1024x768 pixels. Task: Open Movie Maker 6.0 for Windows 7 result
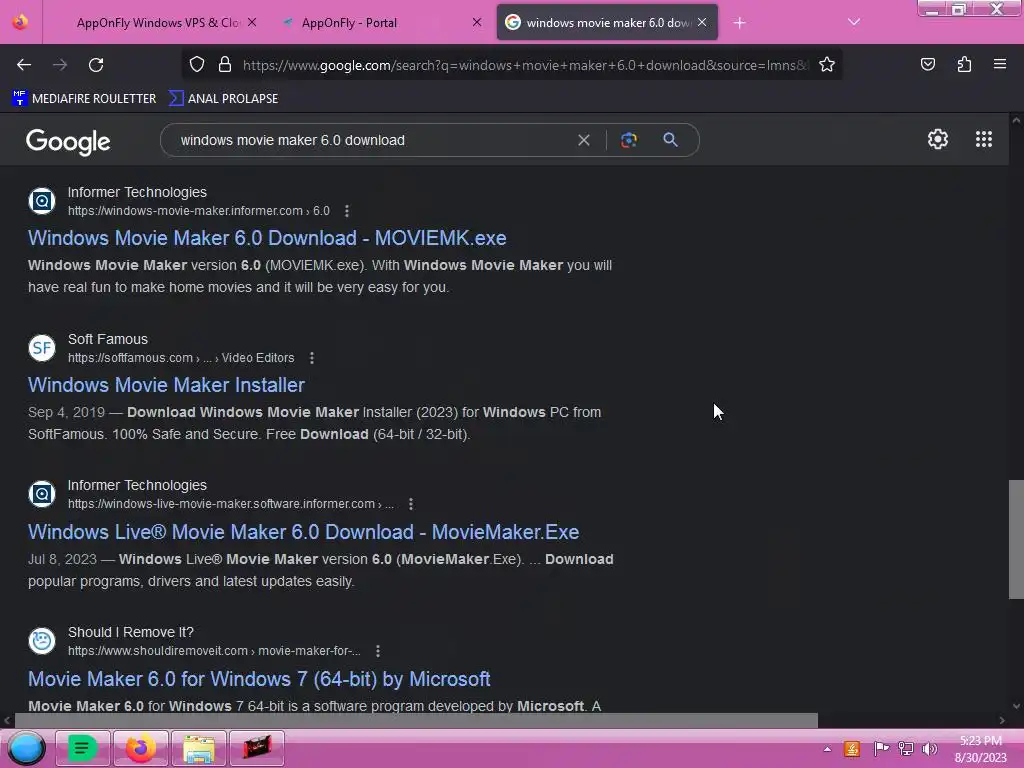(259, 679)
